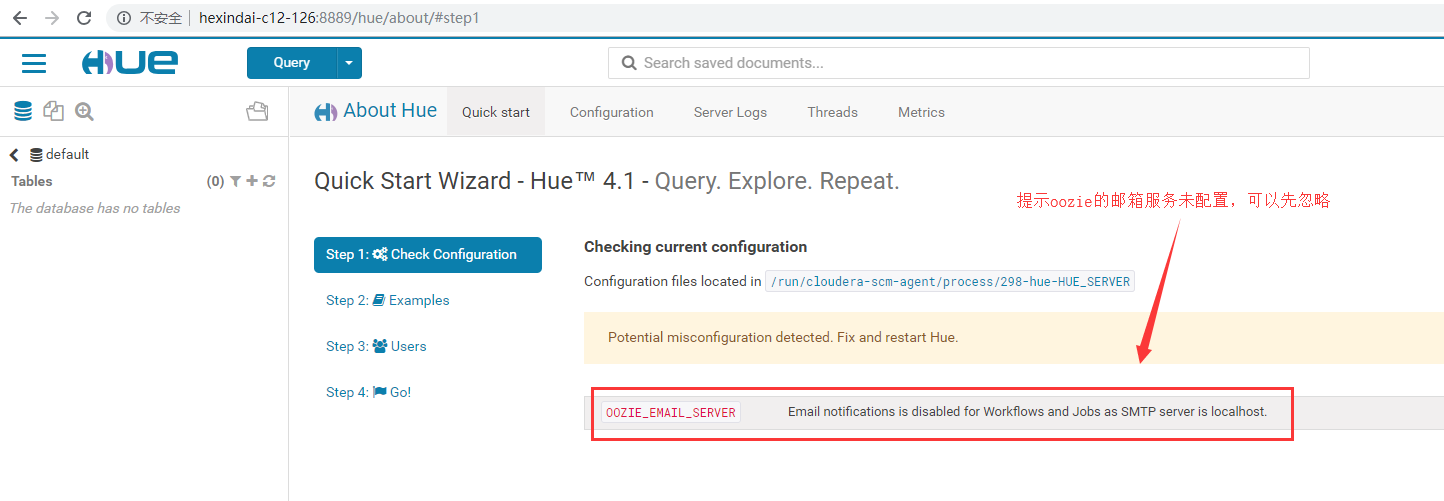Open the documents assist panel icon
The width and height of the screenshot is (1444, 501).
tap(53, 111)
